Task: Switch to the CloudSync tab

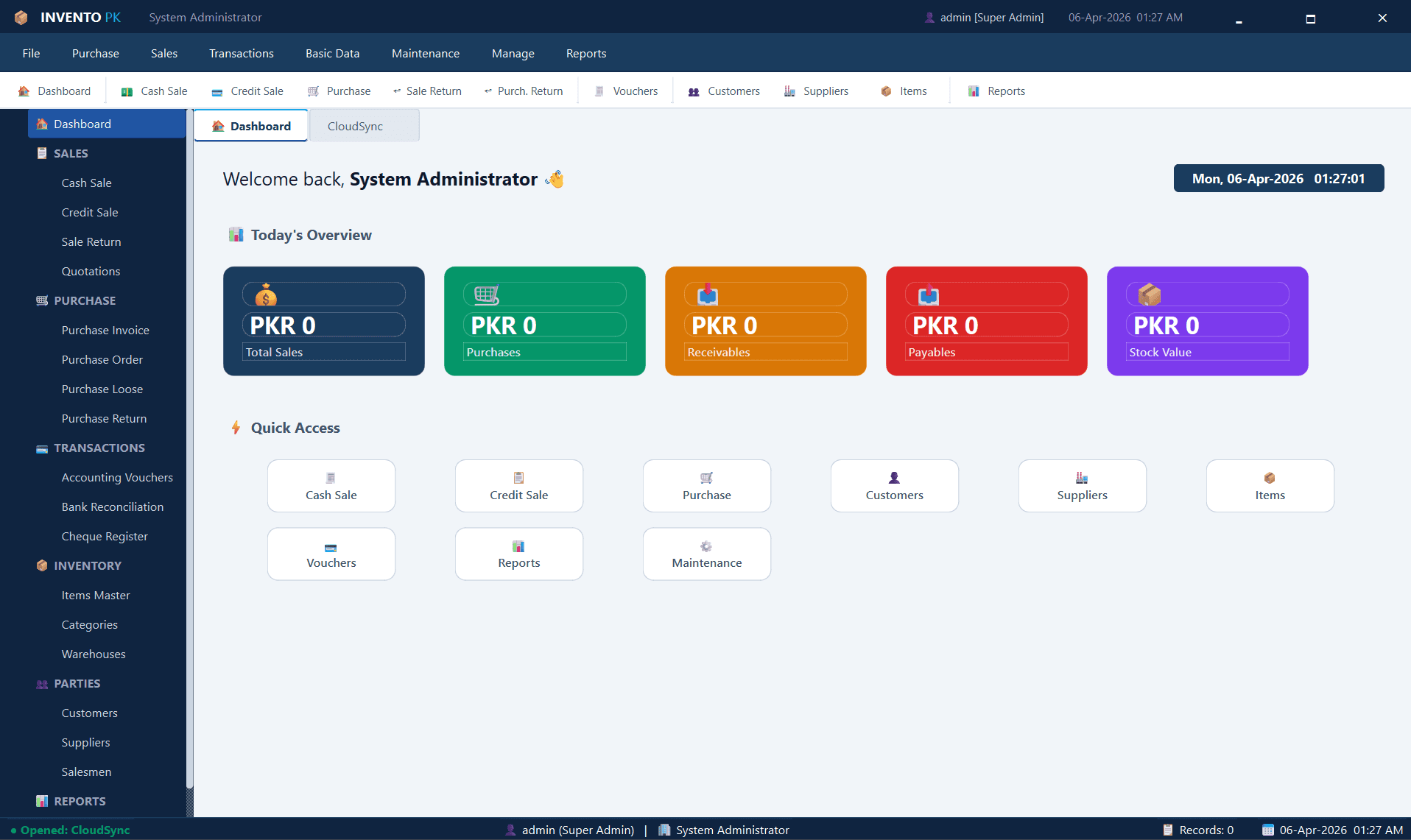Action: point(355,125)
